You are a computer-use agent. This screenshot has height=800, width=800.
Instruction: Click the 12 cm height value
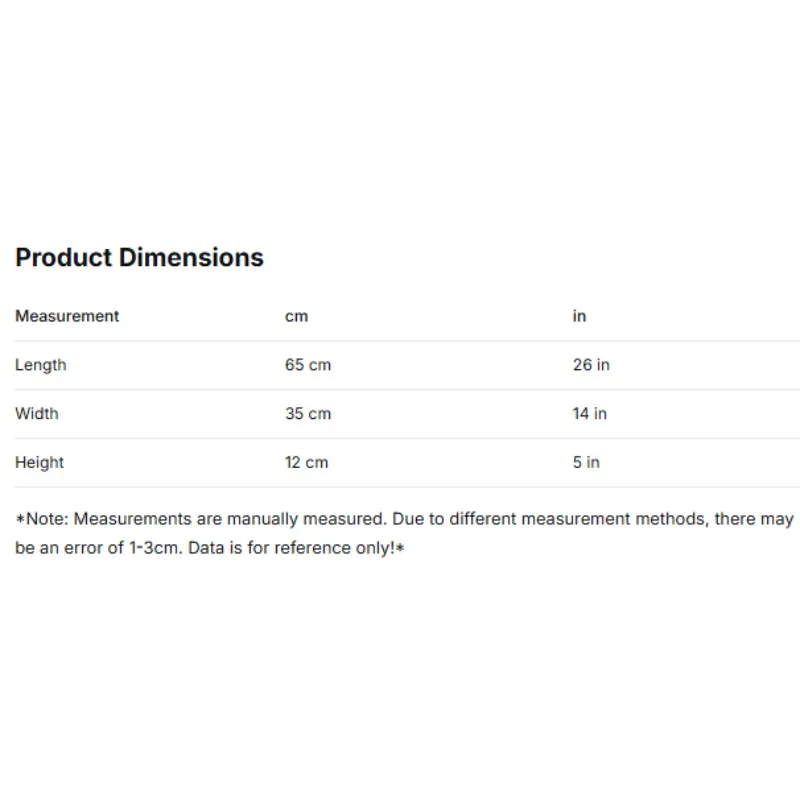pos(306,462)
